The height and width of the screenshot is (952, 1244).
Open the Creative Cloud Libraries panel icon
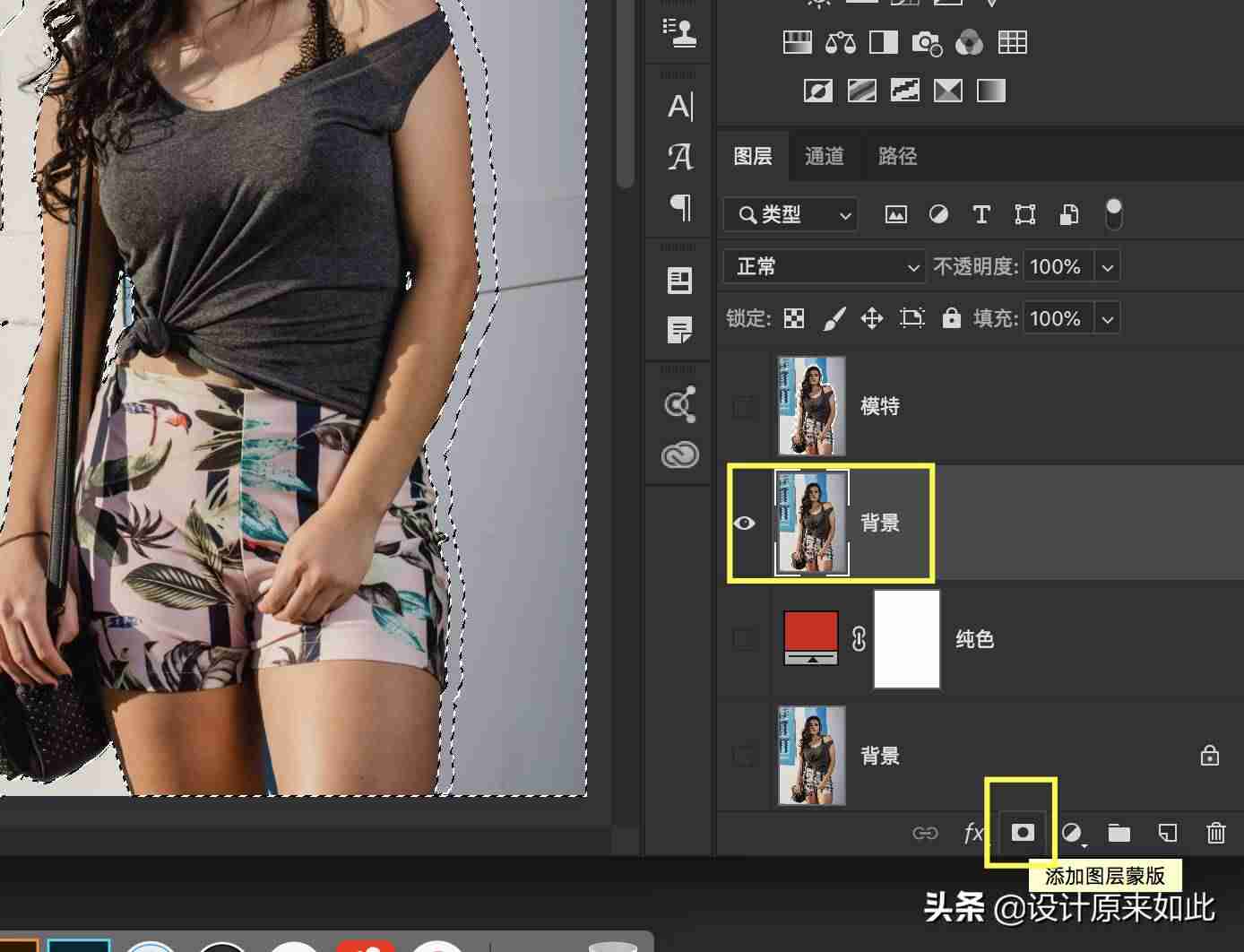tap(680, 455)
